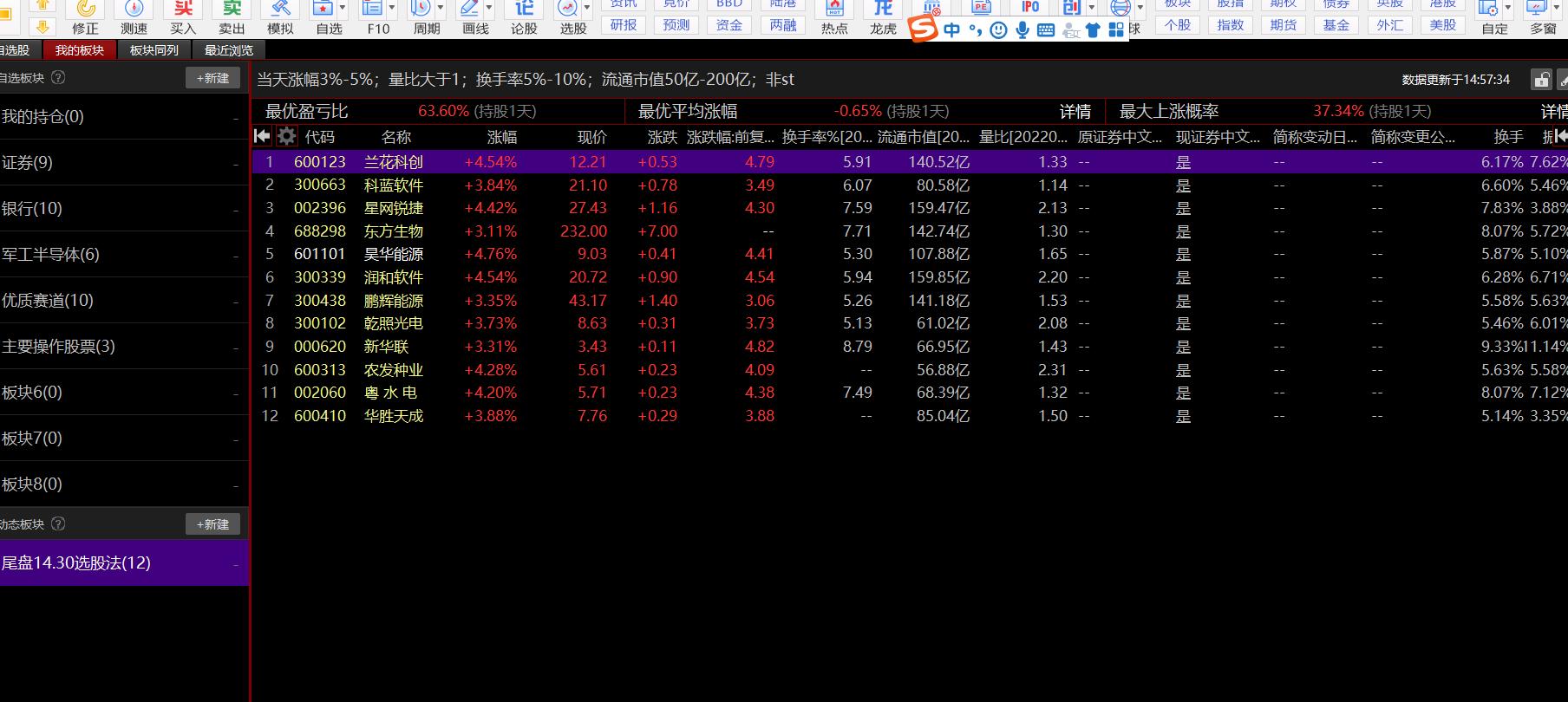This screenshot has width=1568, height=702.
Task: Click the Sogou voice input microphone
Action: [1022, 30]
